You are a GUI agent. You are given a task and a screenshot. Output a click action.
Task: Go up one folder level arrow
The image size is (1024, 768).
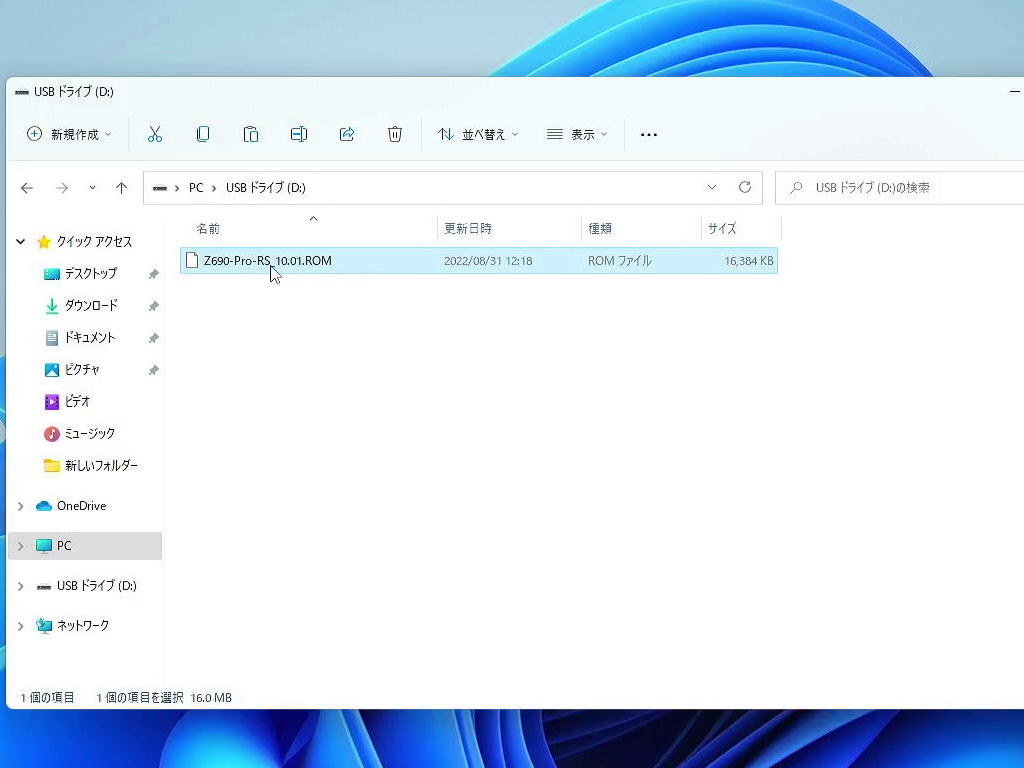(x=121, y=188)
